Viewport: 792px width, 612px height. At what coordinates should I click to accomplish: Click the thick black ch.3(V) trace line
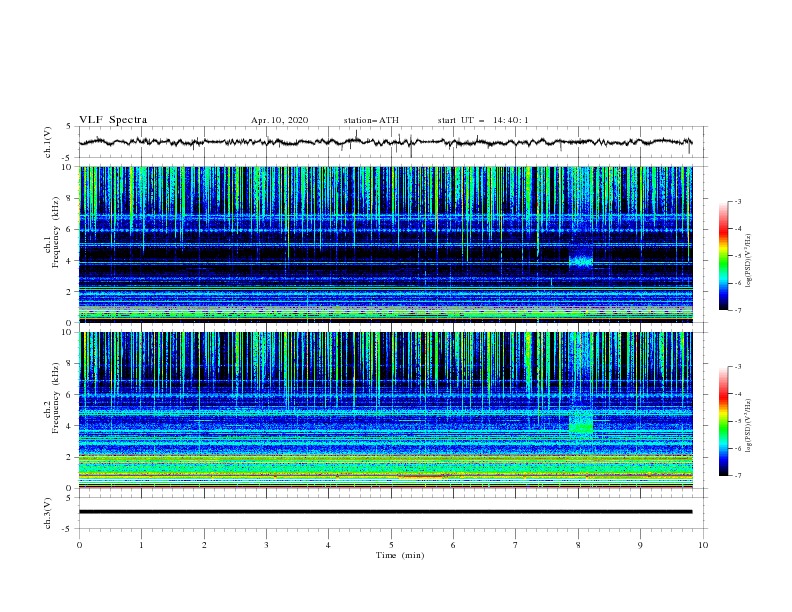[385, 512]
